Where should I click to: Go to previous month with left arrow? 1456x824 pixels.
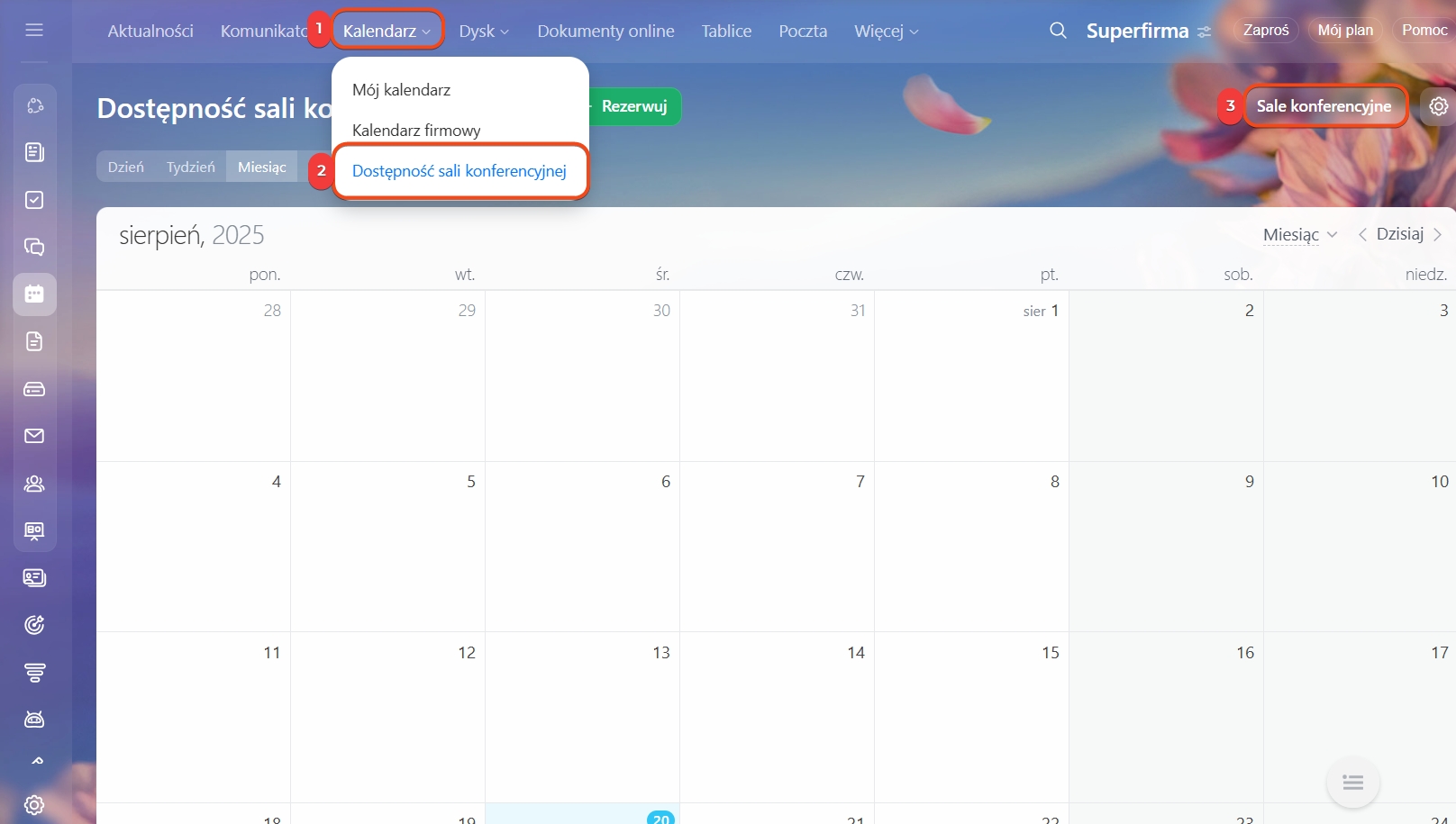click(1362, 234)
